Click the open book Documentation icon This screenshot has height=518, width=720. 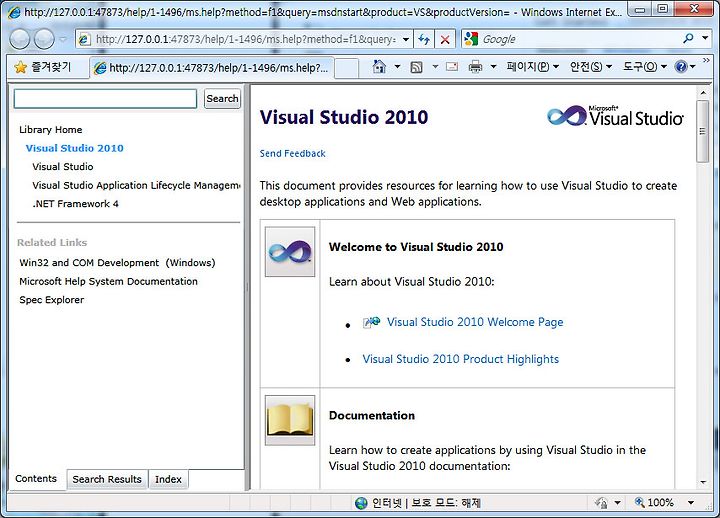[x=290, y=420]
